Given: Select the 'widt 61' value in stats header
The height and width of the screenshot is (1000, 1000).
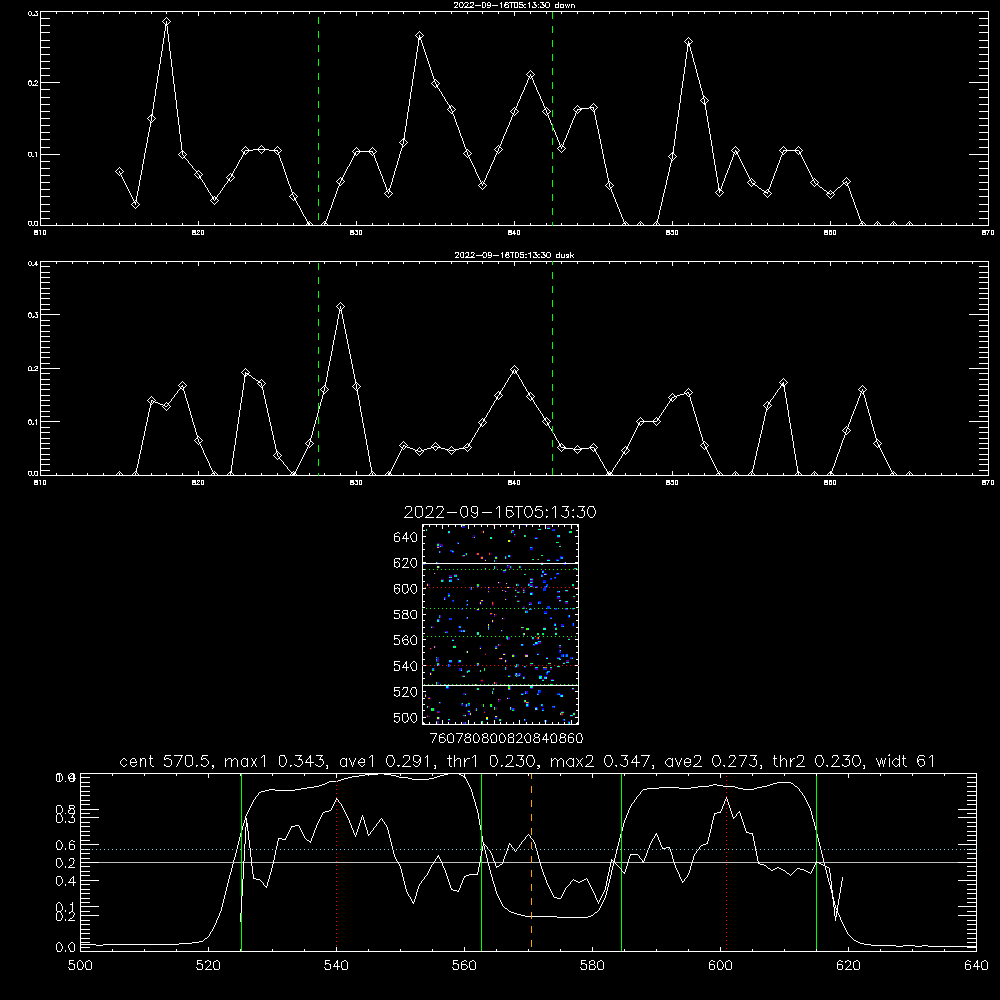Looking at the screenshot, I should coord(906,761).
